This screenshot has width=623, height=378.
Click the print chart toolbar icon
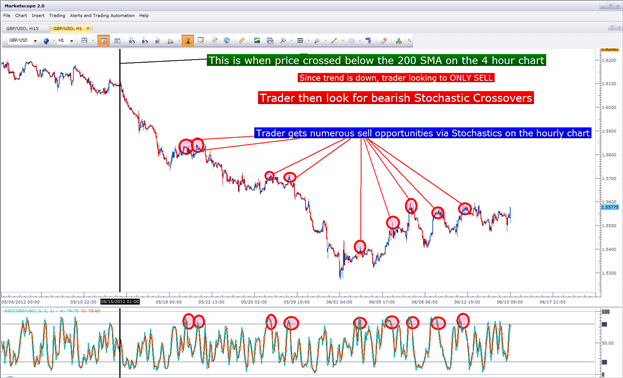click(x=270, y=41)
